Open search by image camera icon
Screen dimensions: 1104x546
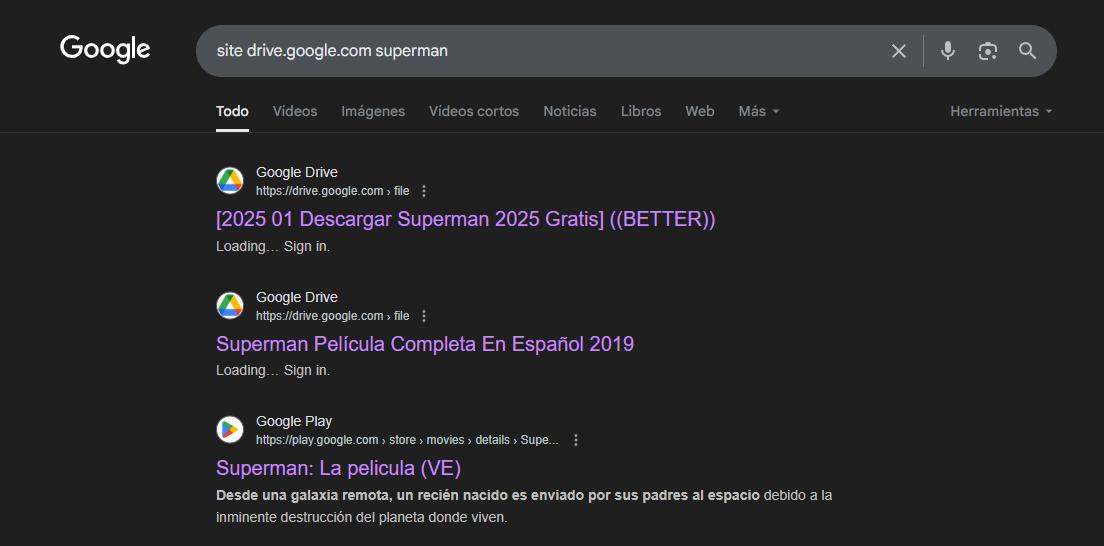(988, 51)
